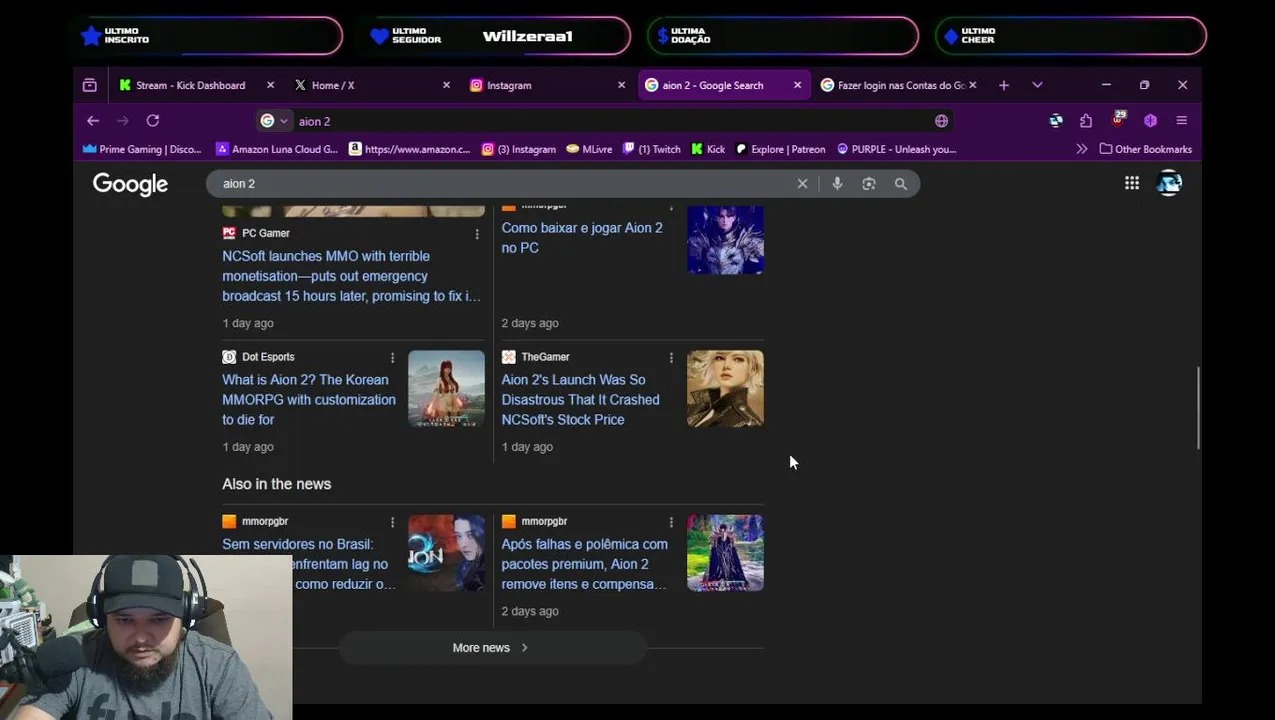Screen dimensions: 1275x720
Task: Open a new browser tab
Action: coord(1004,85)
